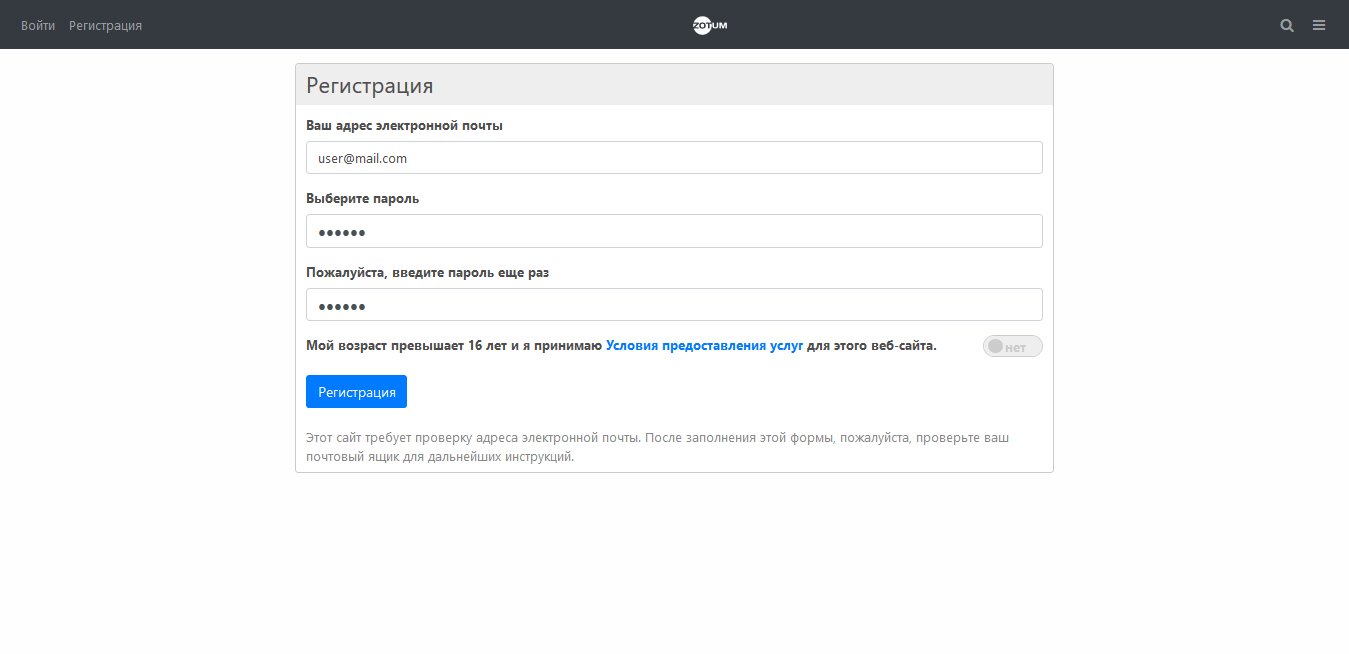Click the dots in the confirm password field
Viewport: 1349px width, 654px height.
pyautogui.click(x=342, y=307)
